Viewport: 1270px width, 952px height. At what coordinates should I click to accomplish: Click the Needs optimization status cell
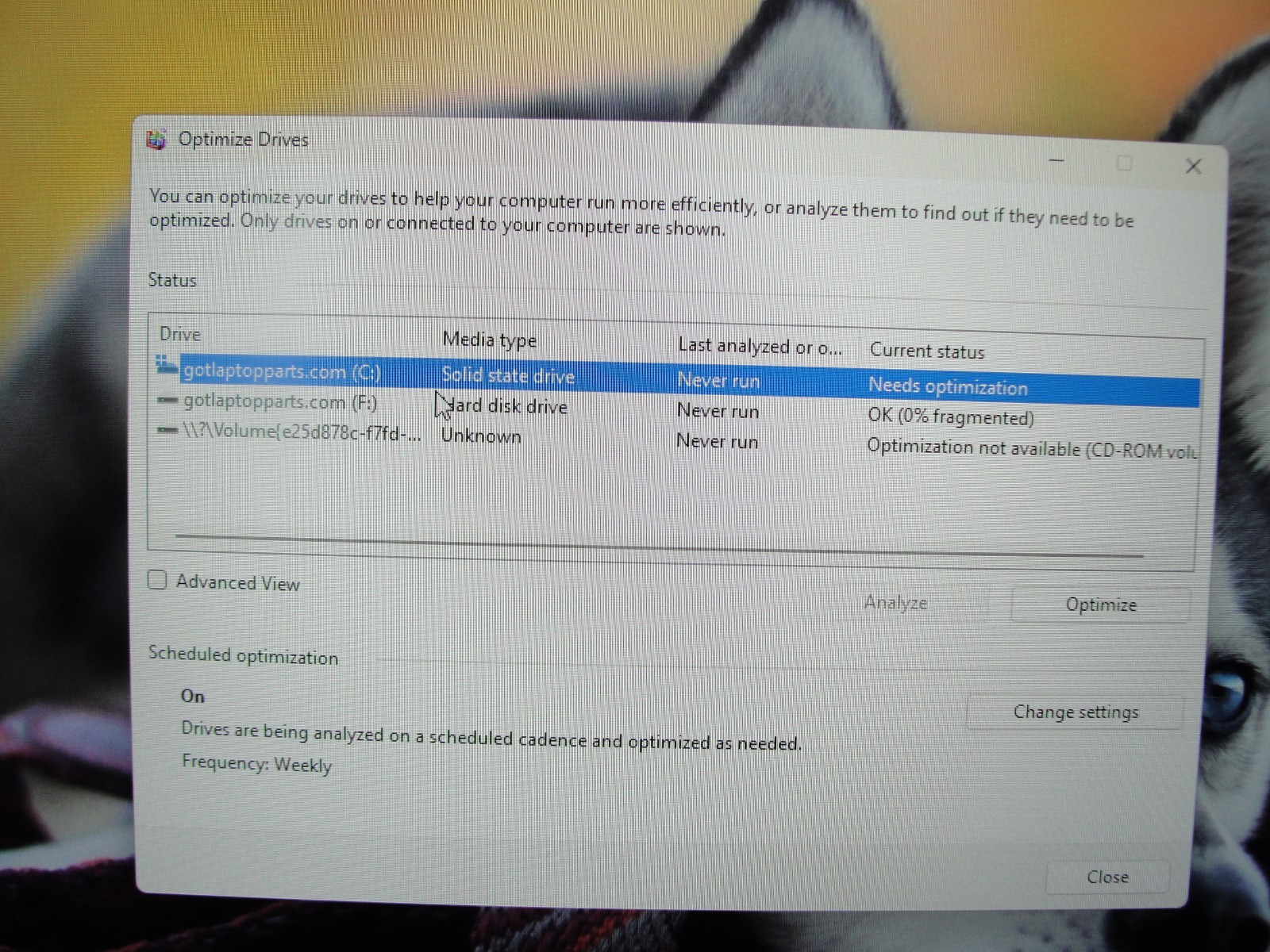click(x=948, y=386)
